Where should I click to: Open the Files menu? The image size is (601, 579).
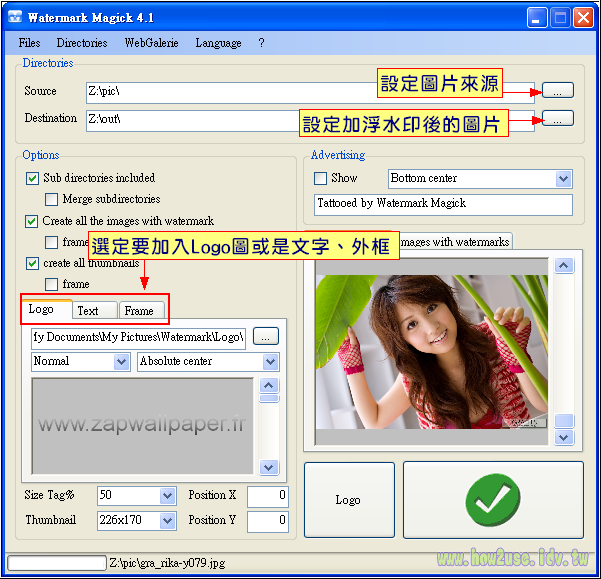pos(30,43)
